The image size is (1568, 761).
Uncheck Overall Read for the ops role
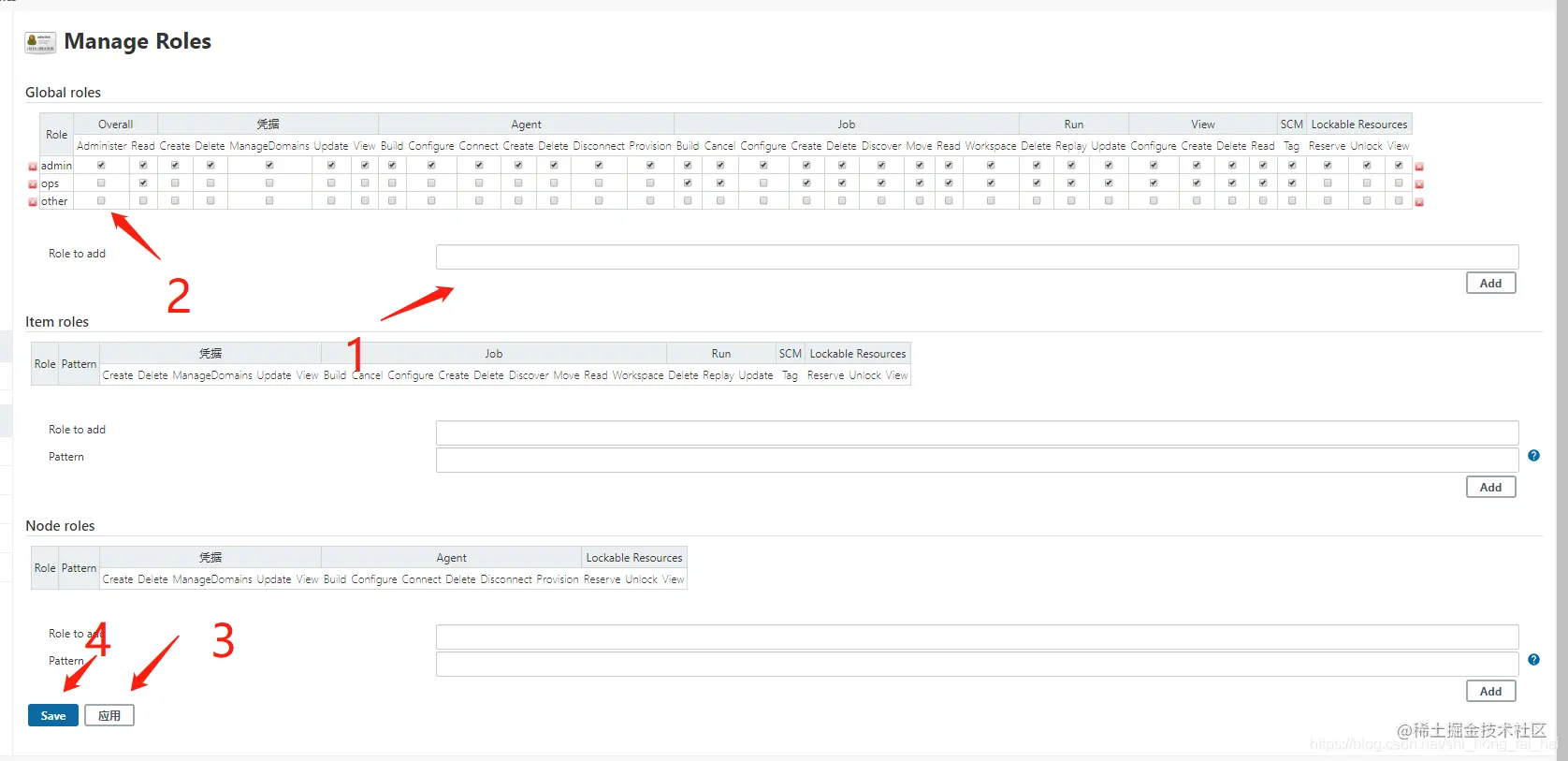pyautogui.click(x=143, y=183)
